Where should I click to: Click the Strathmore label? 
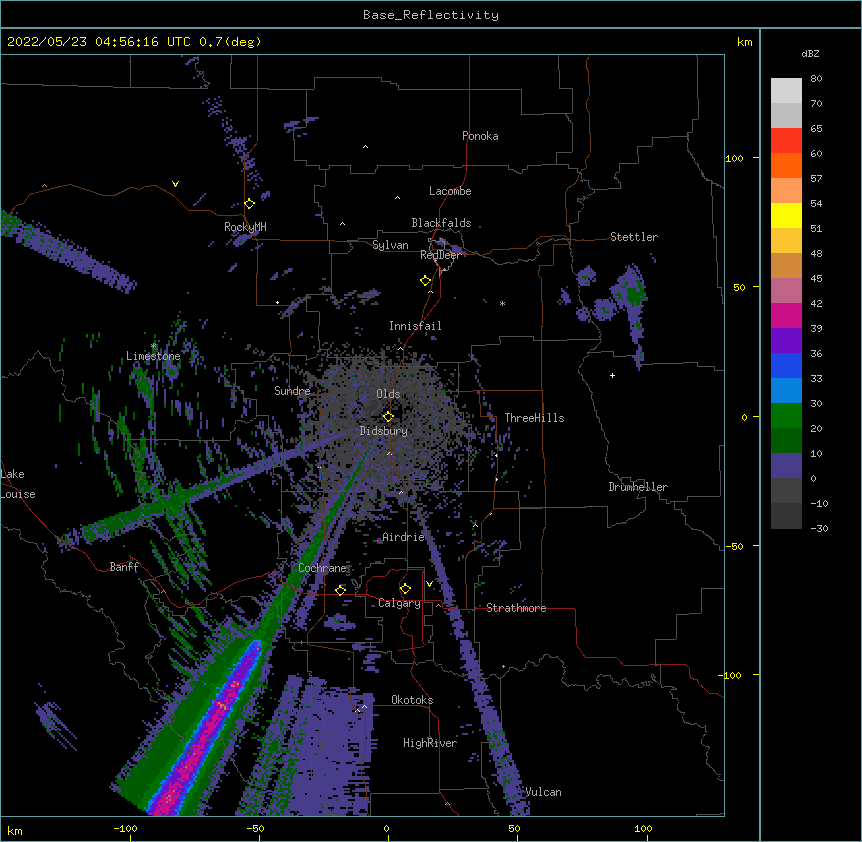click(x=516, y=608)
